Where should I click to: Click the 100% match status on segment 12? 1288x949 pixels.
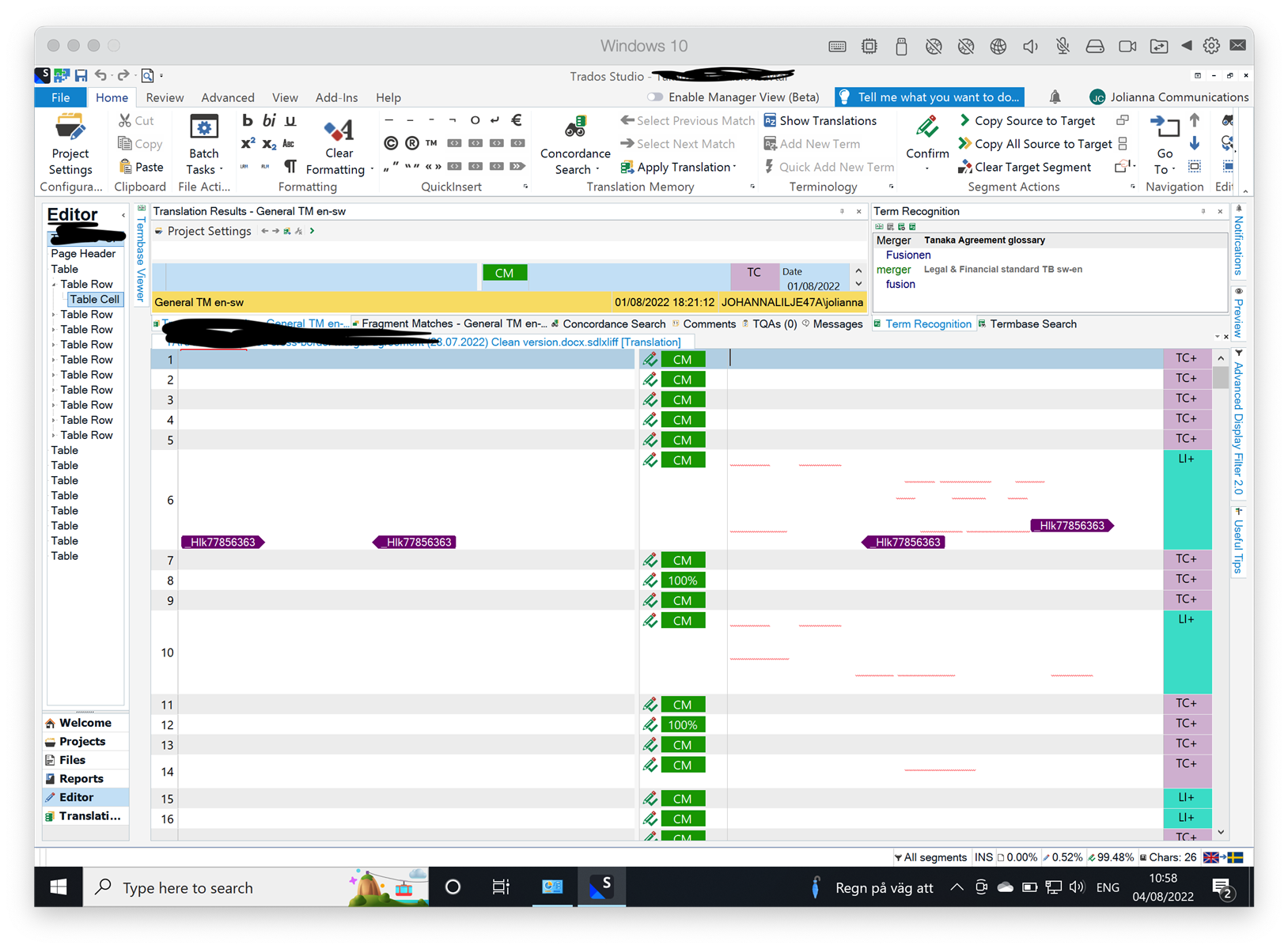click(683, 724)
